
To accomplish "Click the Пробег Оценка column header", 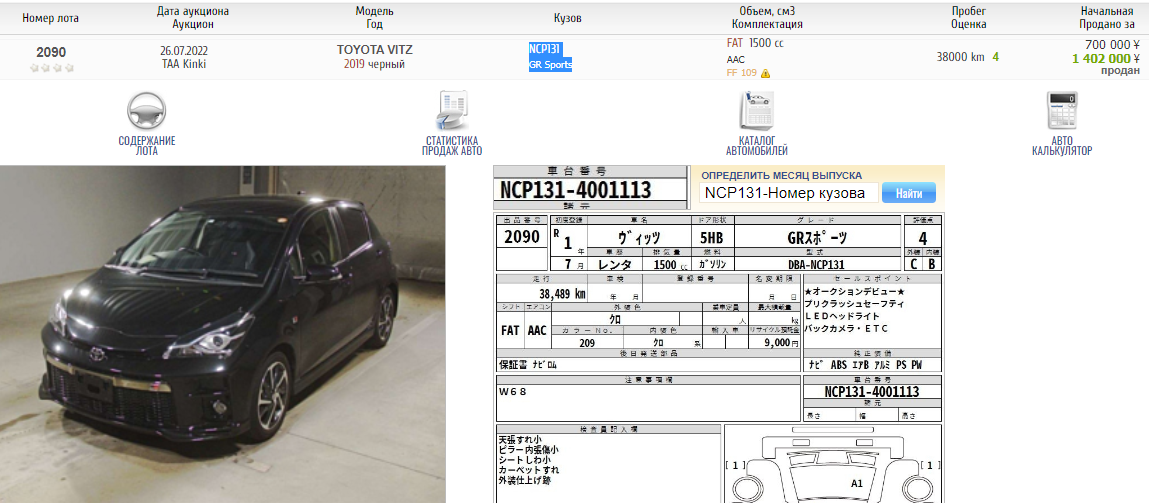I will point(969,18).
